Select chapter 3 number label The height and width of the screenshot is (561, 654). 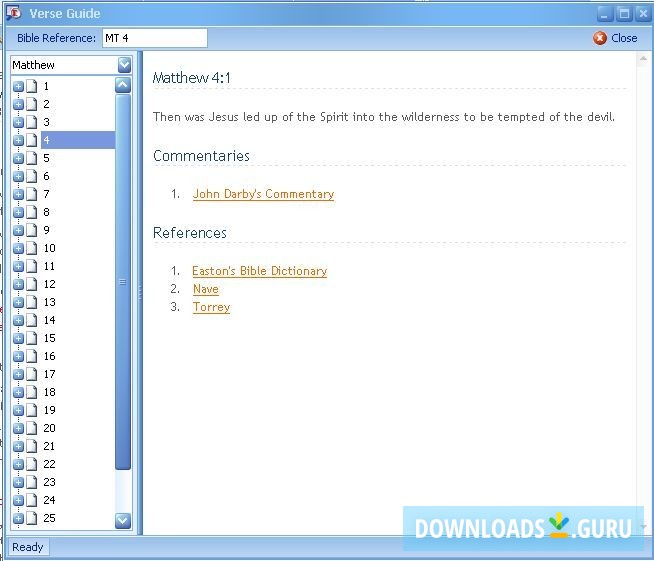point(46,122)
